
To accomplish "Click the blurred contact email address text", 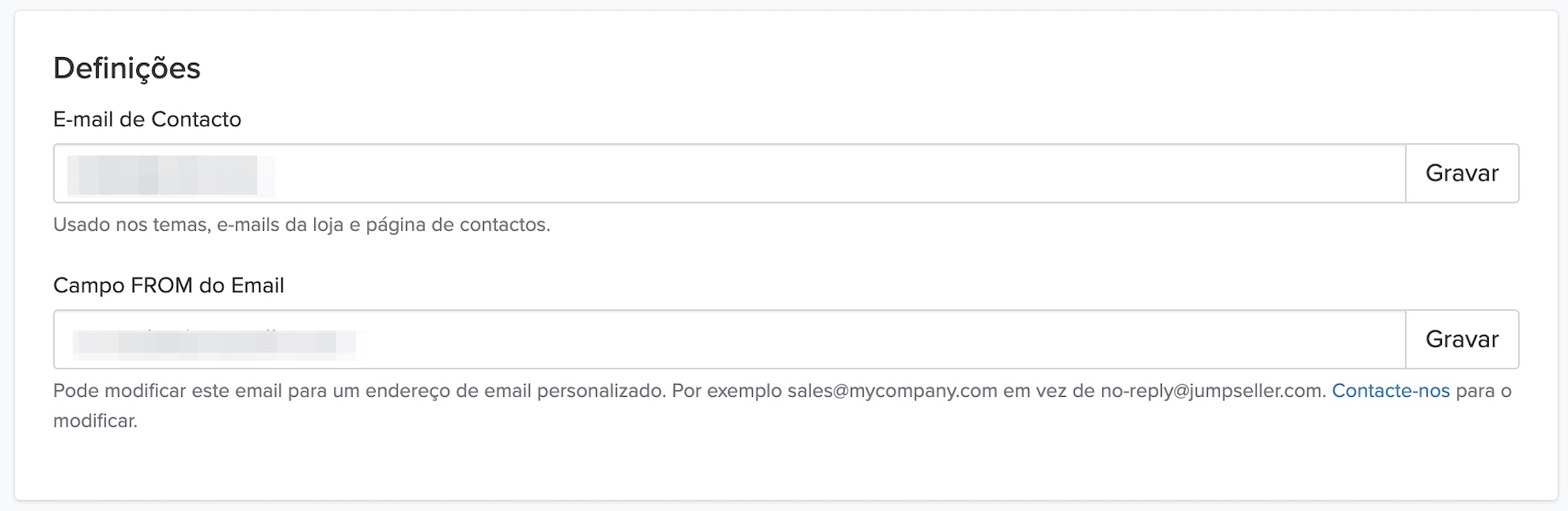I will tap(163, 175).
